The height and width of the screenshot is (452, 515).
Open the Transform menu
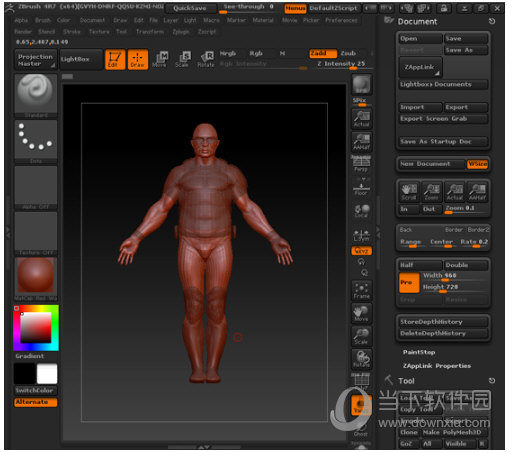[x=150, y=32]
